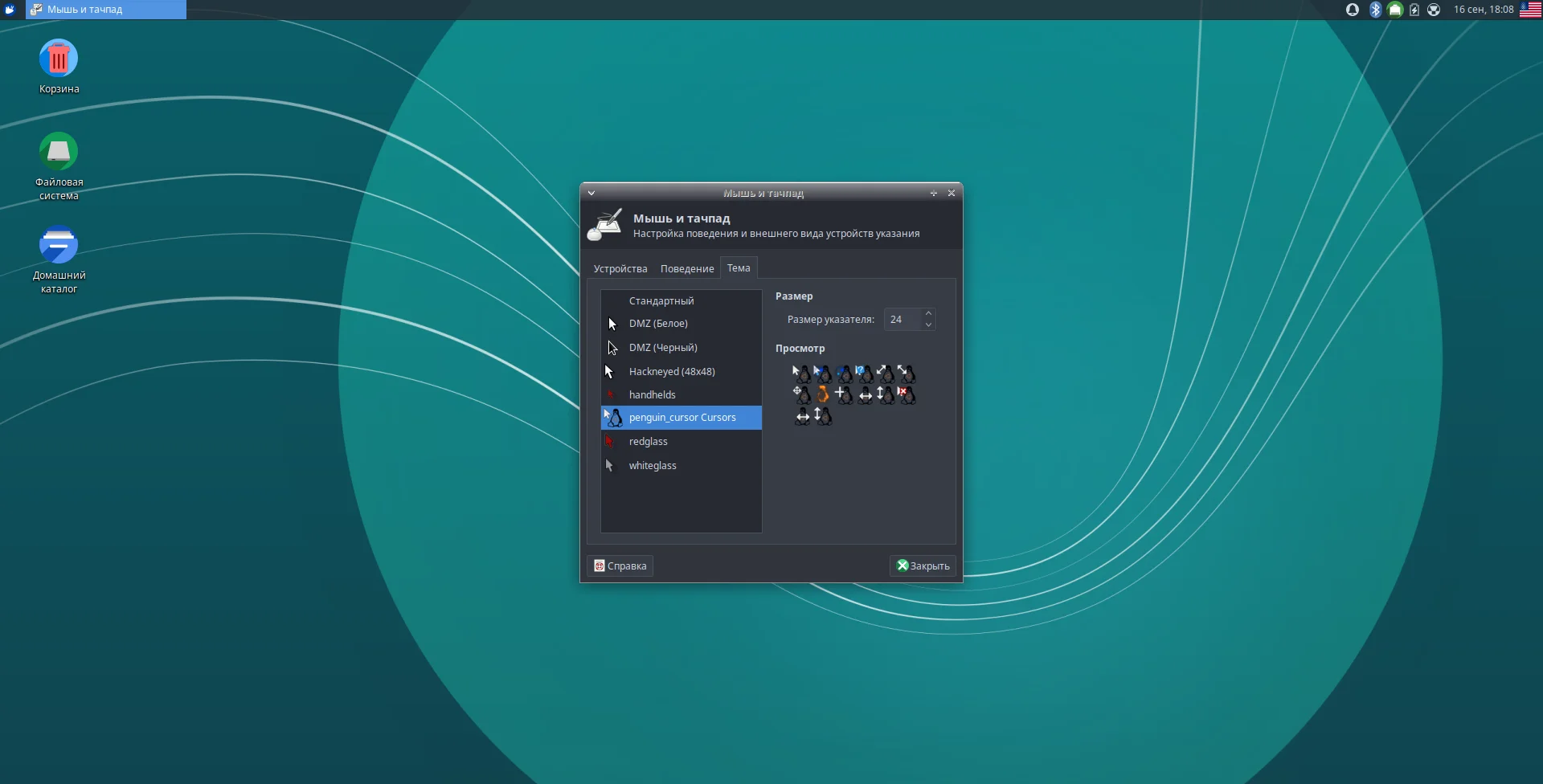Click the Bluetooth tray icon
Screen dimensions: 1543x784
1375,10
